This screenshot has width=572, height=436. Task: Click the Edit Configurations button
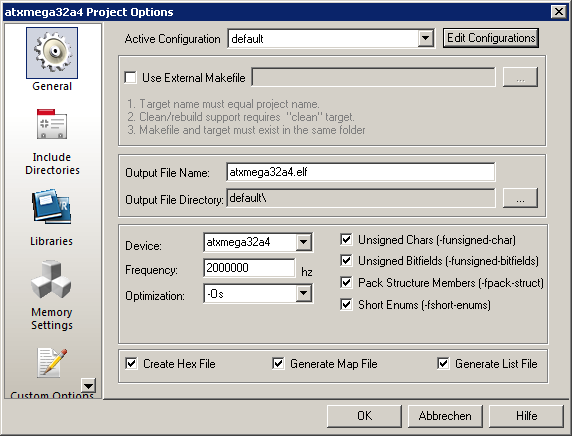pyautogui.click(x=491, y=38)
